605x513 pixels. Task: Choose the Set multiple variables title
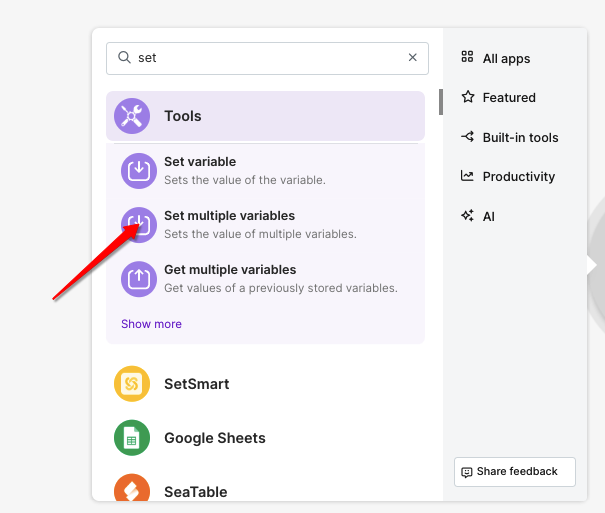(x=229, y=216)
